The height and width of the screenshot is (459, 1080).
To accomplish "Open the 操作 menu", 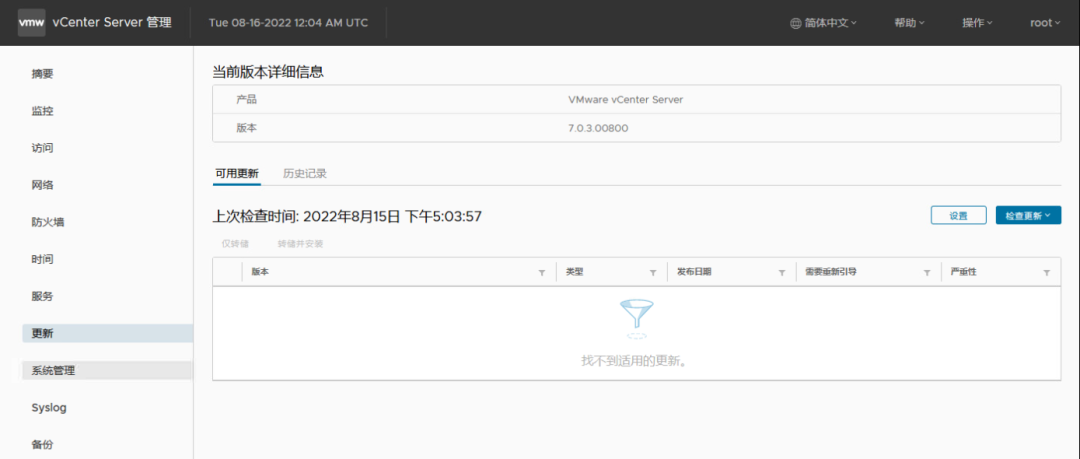I will coord(977,23).
